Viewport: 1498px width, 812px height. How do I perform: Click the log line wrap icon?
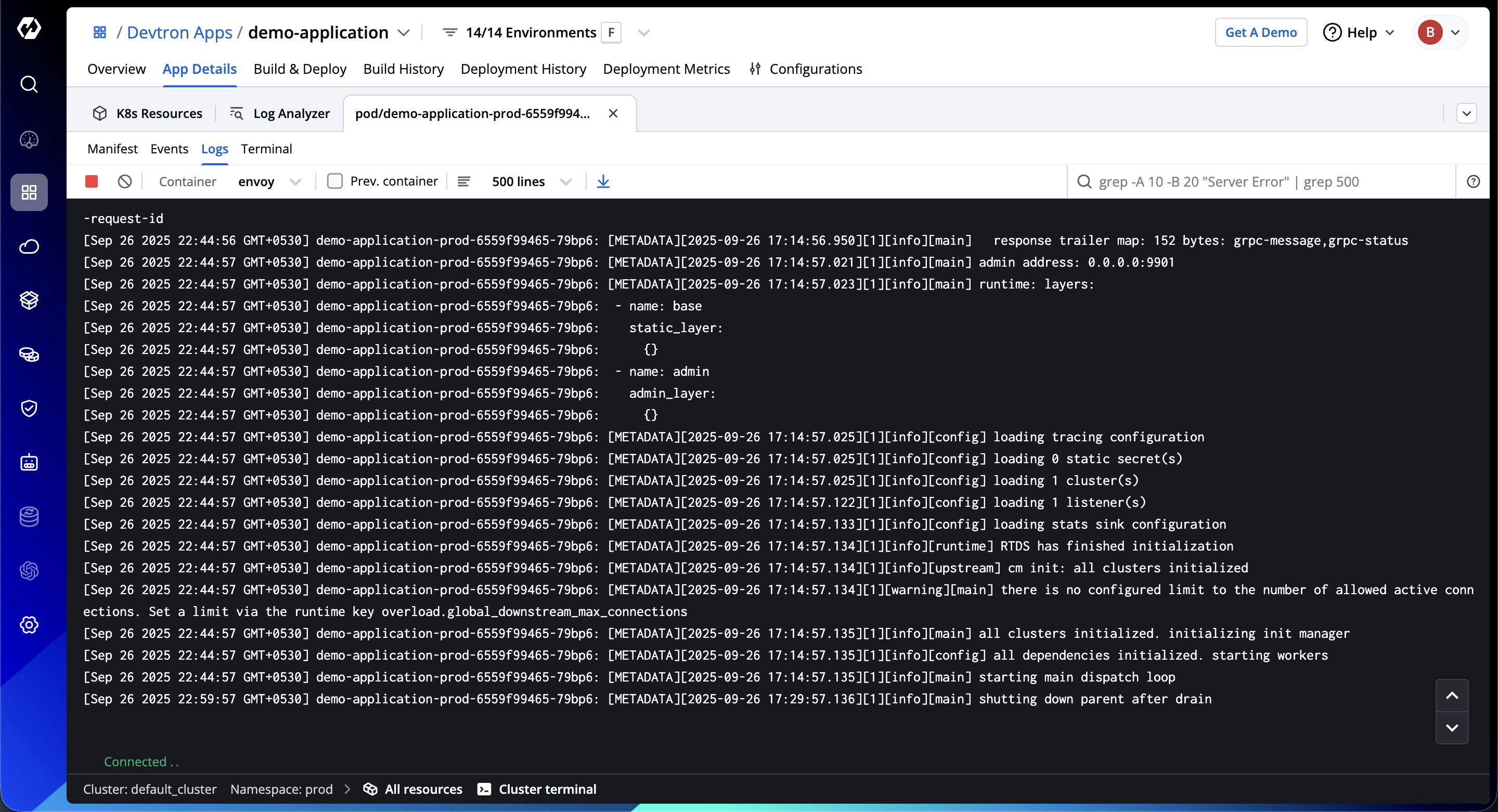tap(463, 181)
